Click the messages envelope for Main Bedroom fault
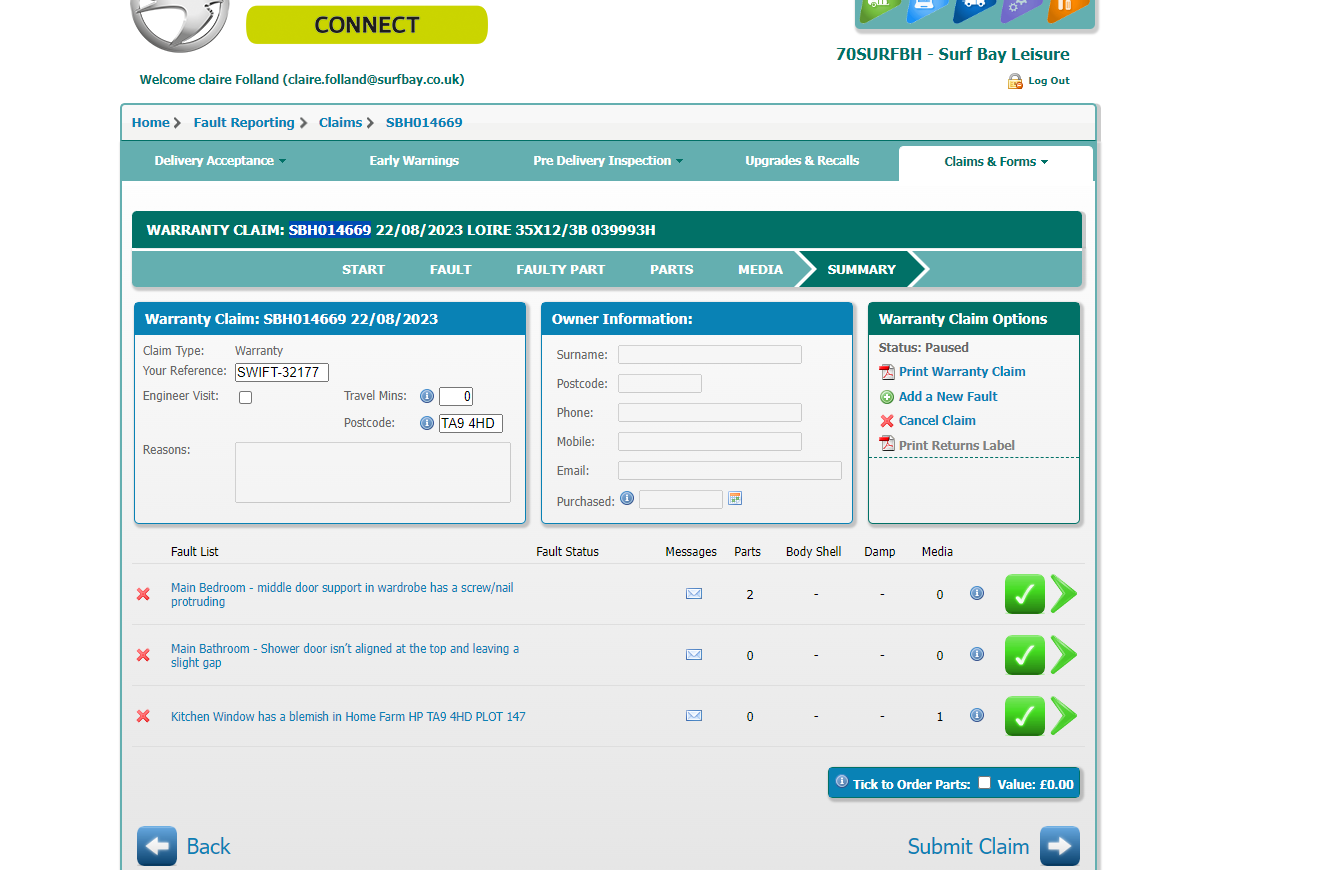This screenshot has height=870, width=1337. 694,594
